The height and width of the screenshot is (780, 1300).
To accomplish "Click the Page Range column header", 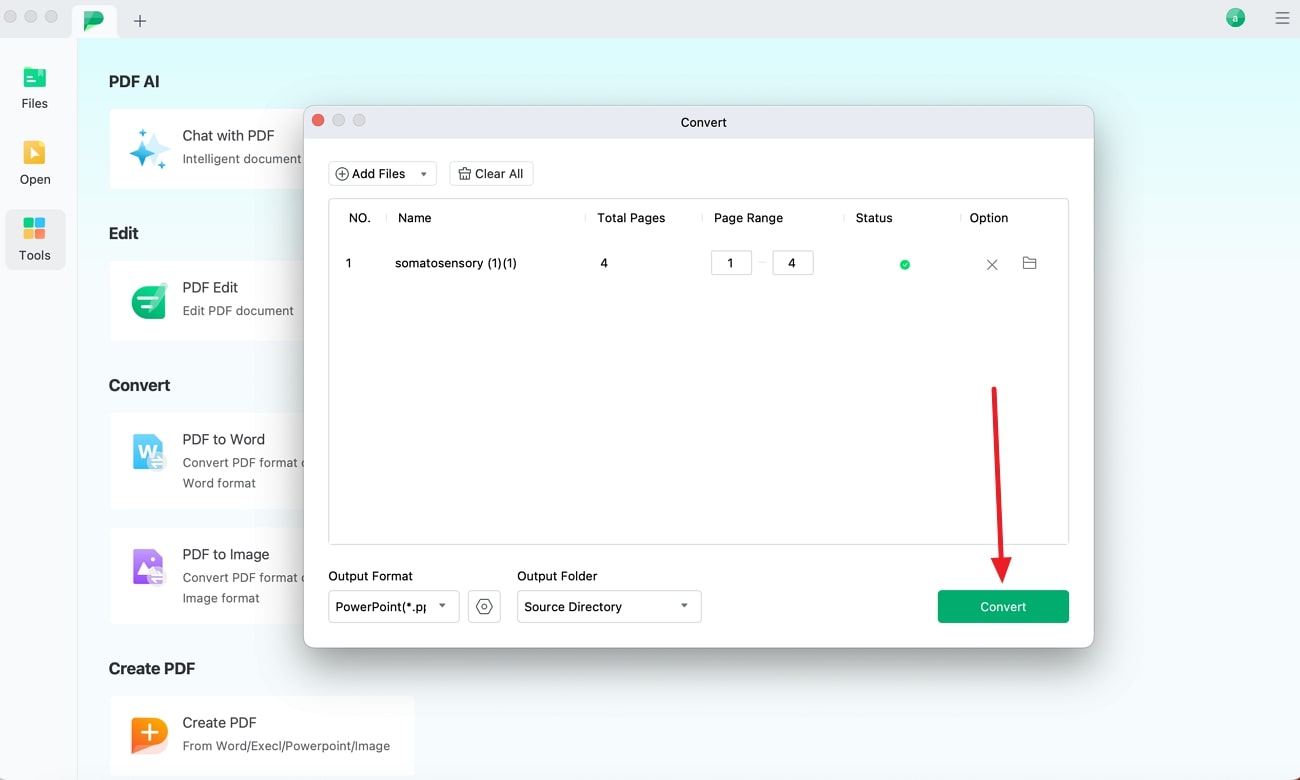I will 748,218.
